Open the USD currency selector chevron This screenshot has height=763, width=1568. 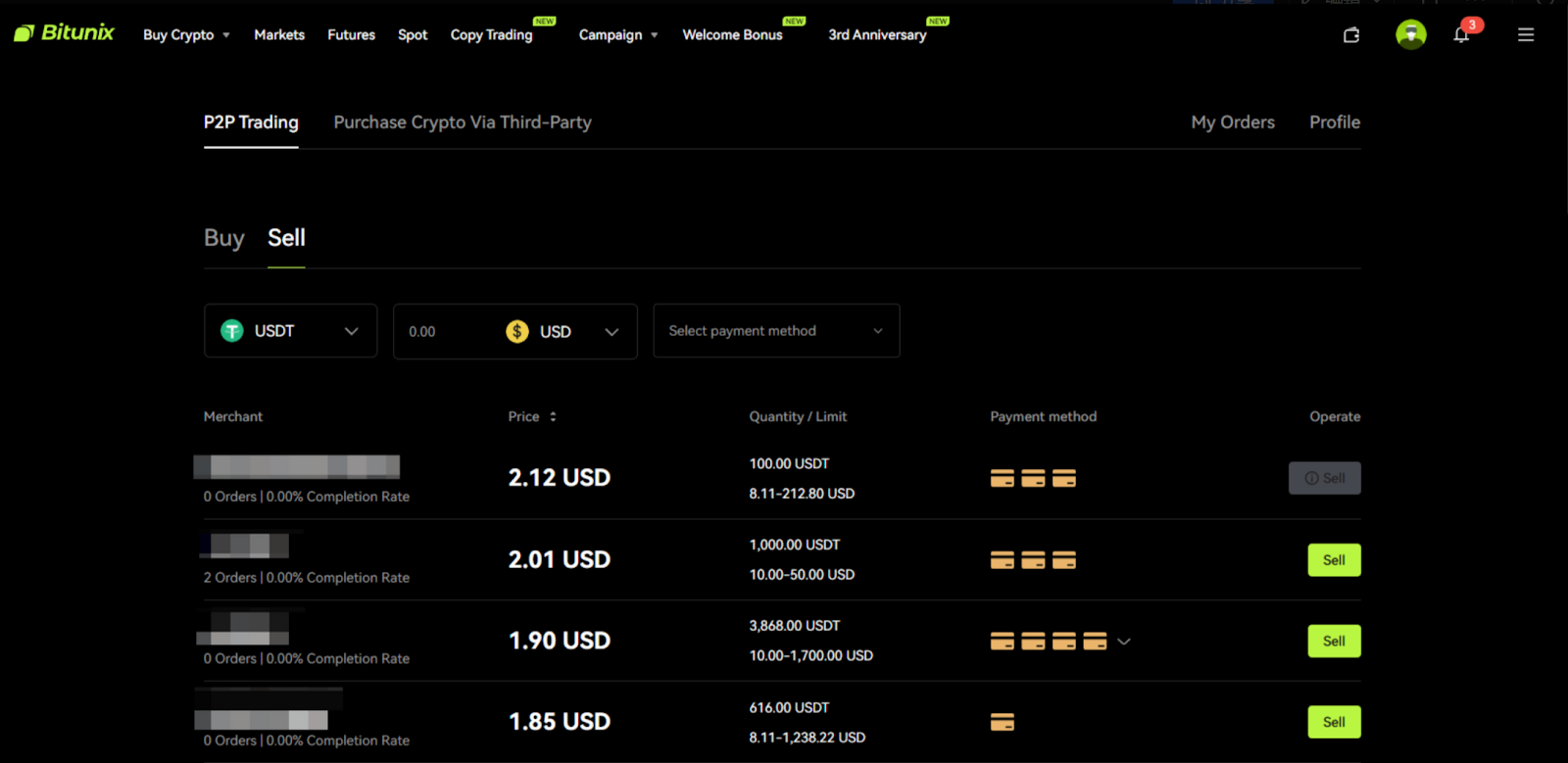tap(612, 332)
